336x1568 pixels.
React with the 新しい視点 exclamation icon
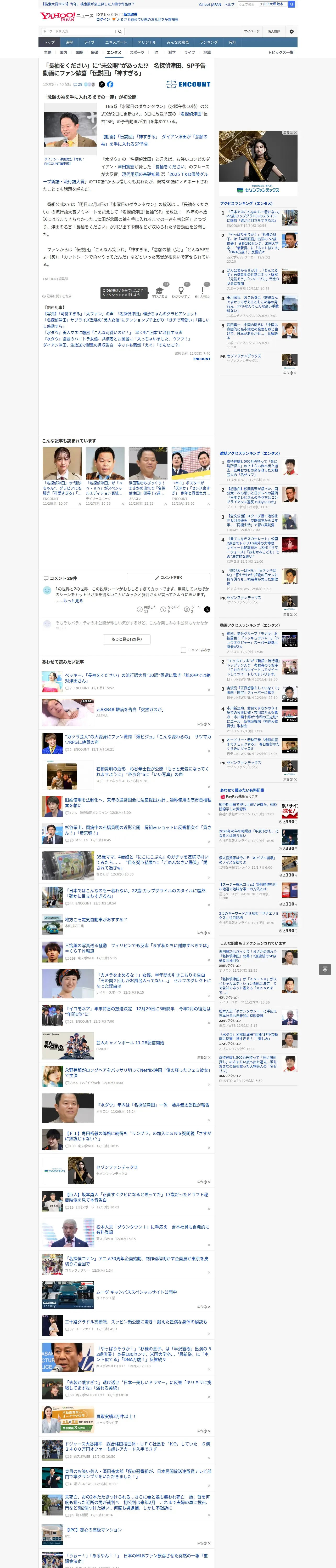click(203, 290)
